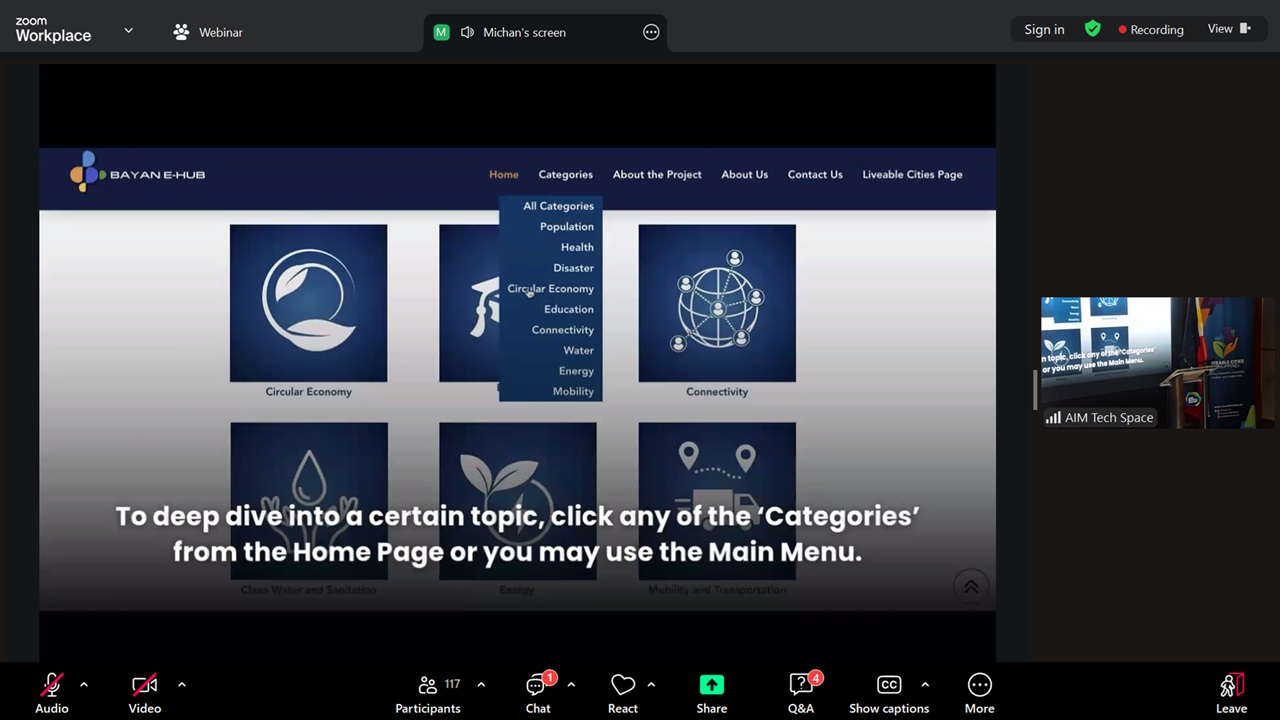Open the More options menu
This screenshot has height=720, width=1280.
(x=979, y=694)
